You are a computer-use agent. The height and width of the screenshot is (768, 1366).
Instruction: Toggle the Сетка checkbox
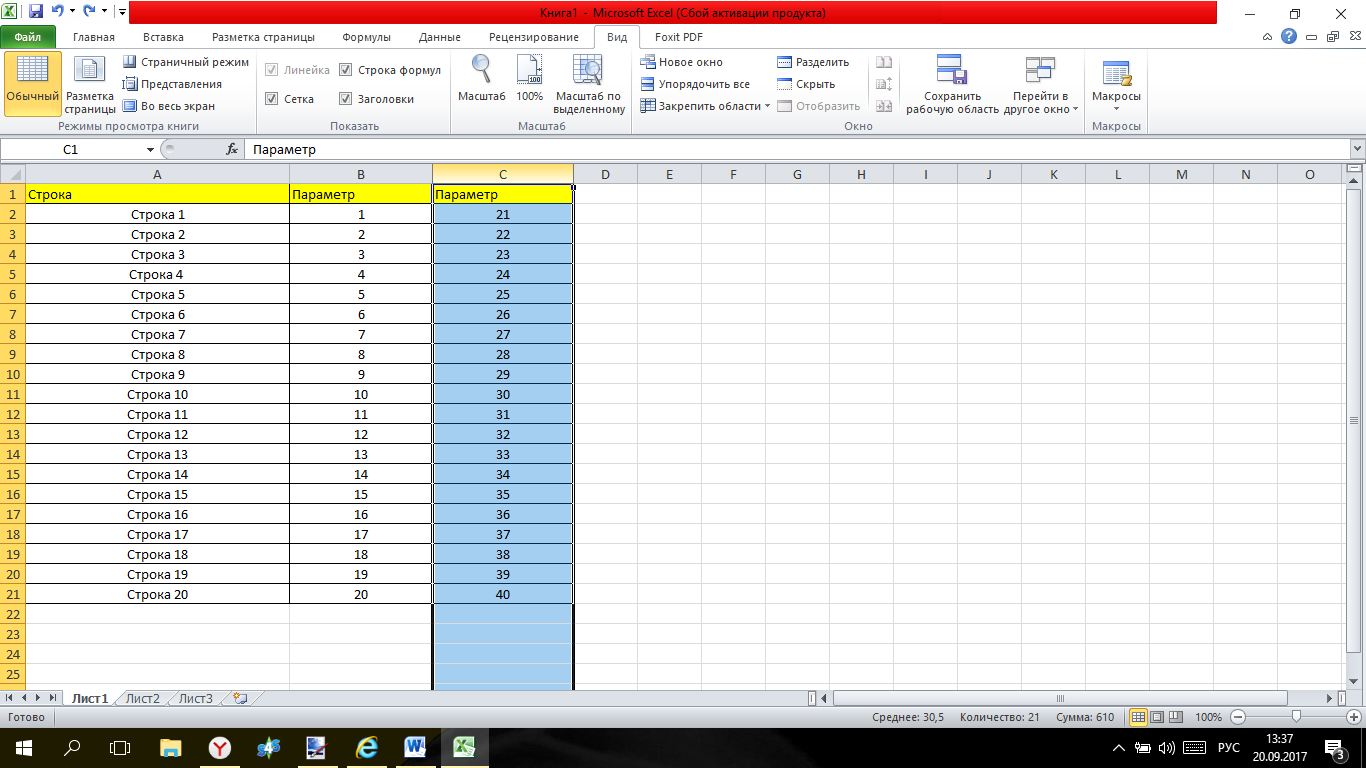(x=272, y=99)
